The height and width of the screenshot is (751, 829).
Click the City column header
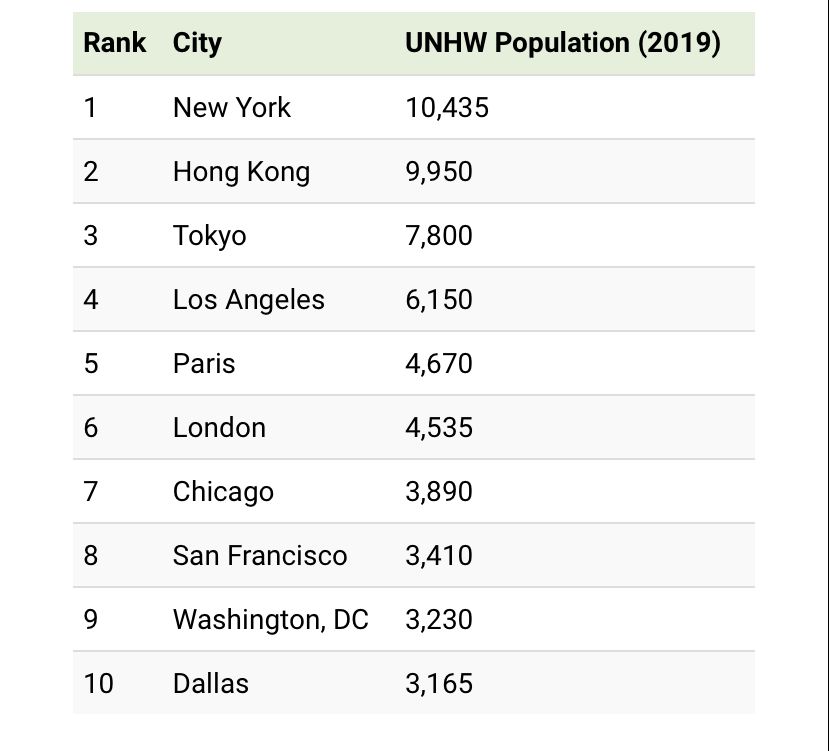[197, 43]
